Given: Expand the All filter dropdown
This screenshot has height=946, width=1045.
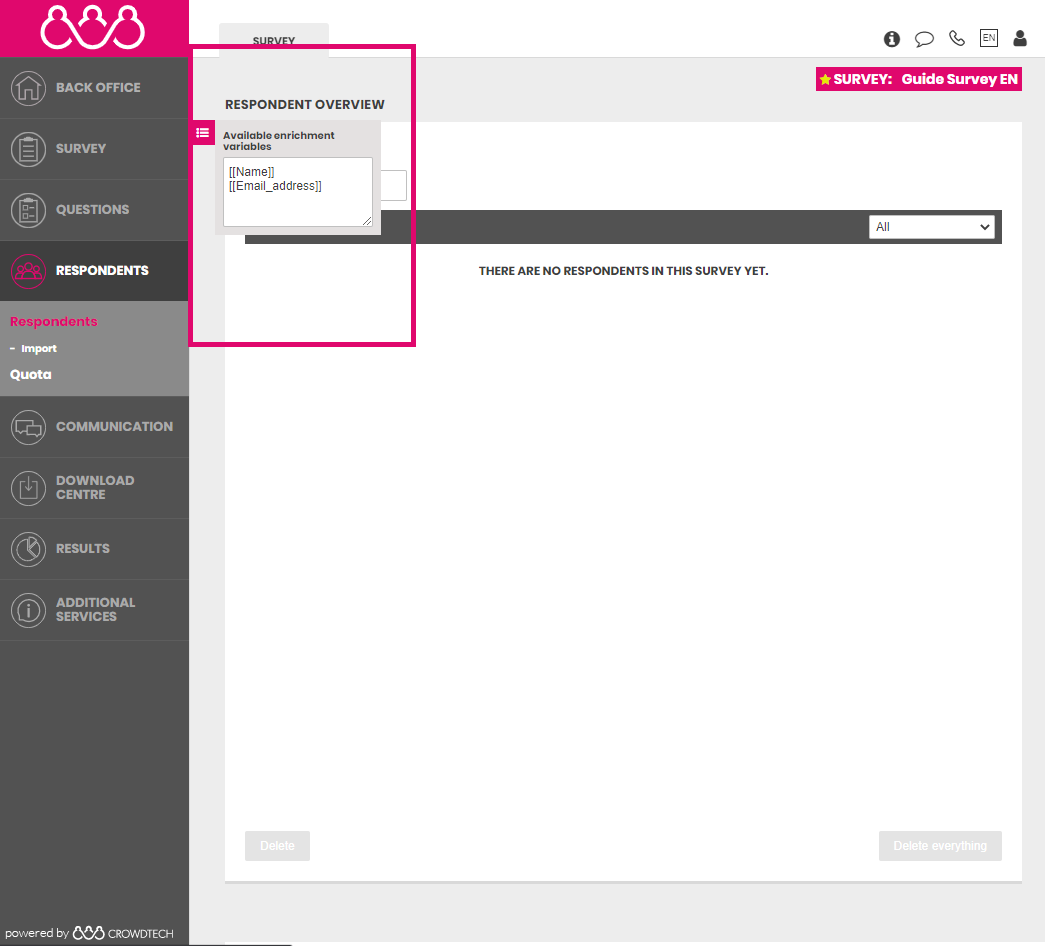Looking at the screenshot, I should pos(932,227).
